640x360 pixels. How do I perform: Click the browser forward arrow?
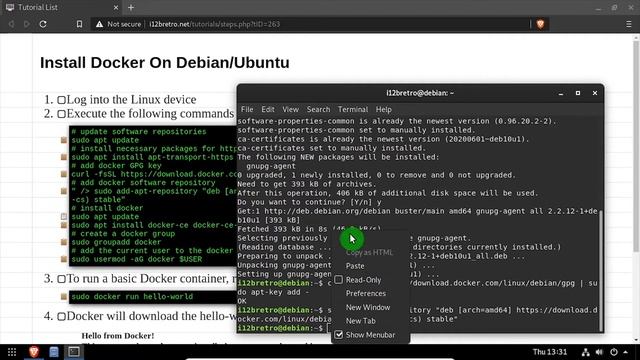27,24
